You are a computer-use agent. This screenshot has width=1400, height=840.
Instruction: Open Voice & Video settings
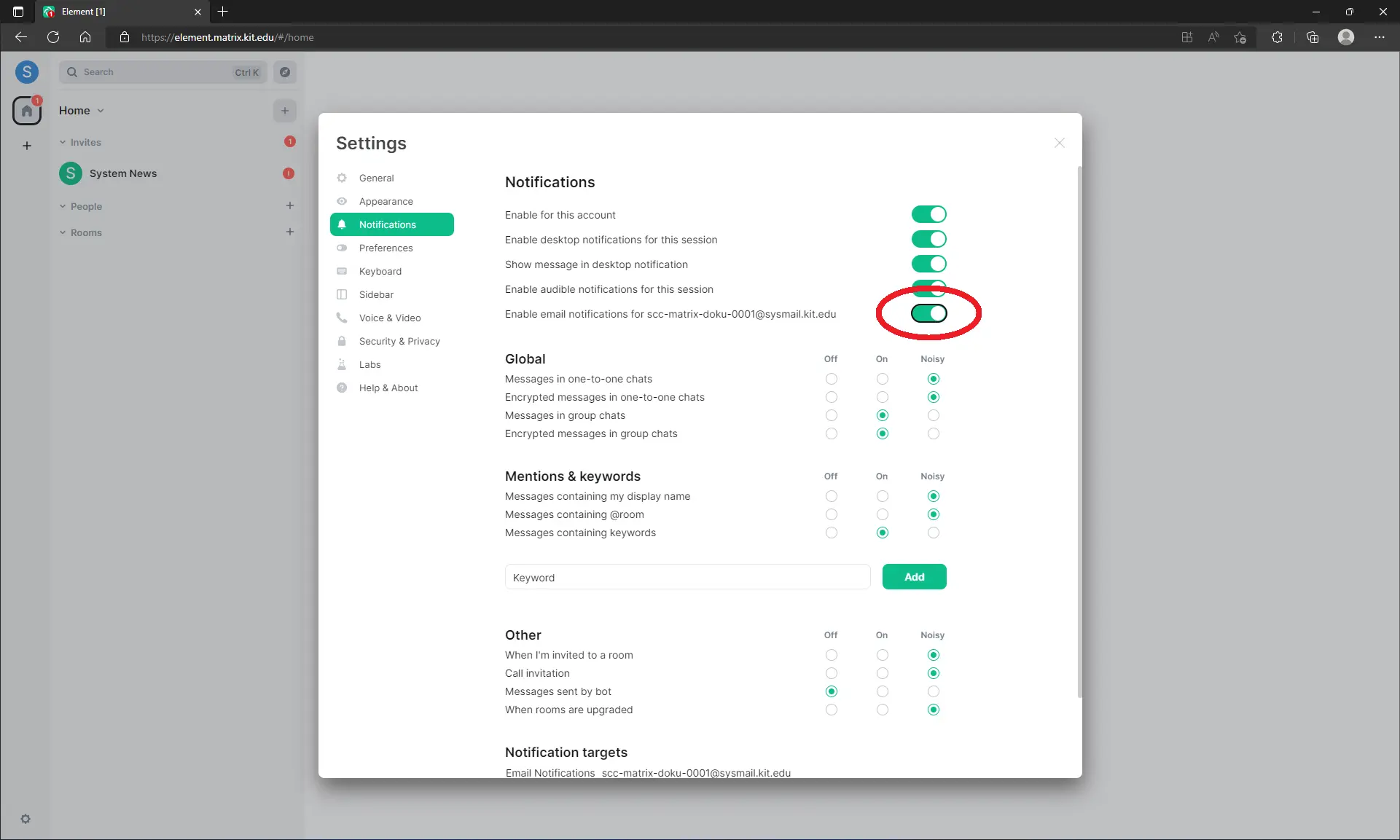[x=389, y=318]
